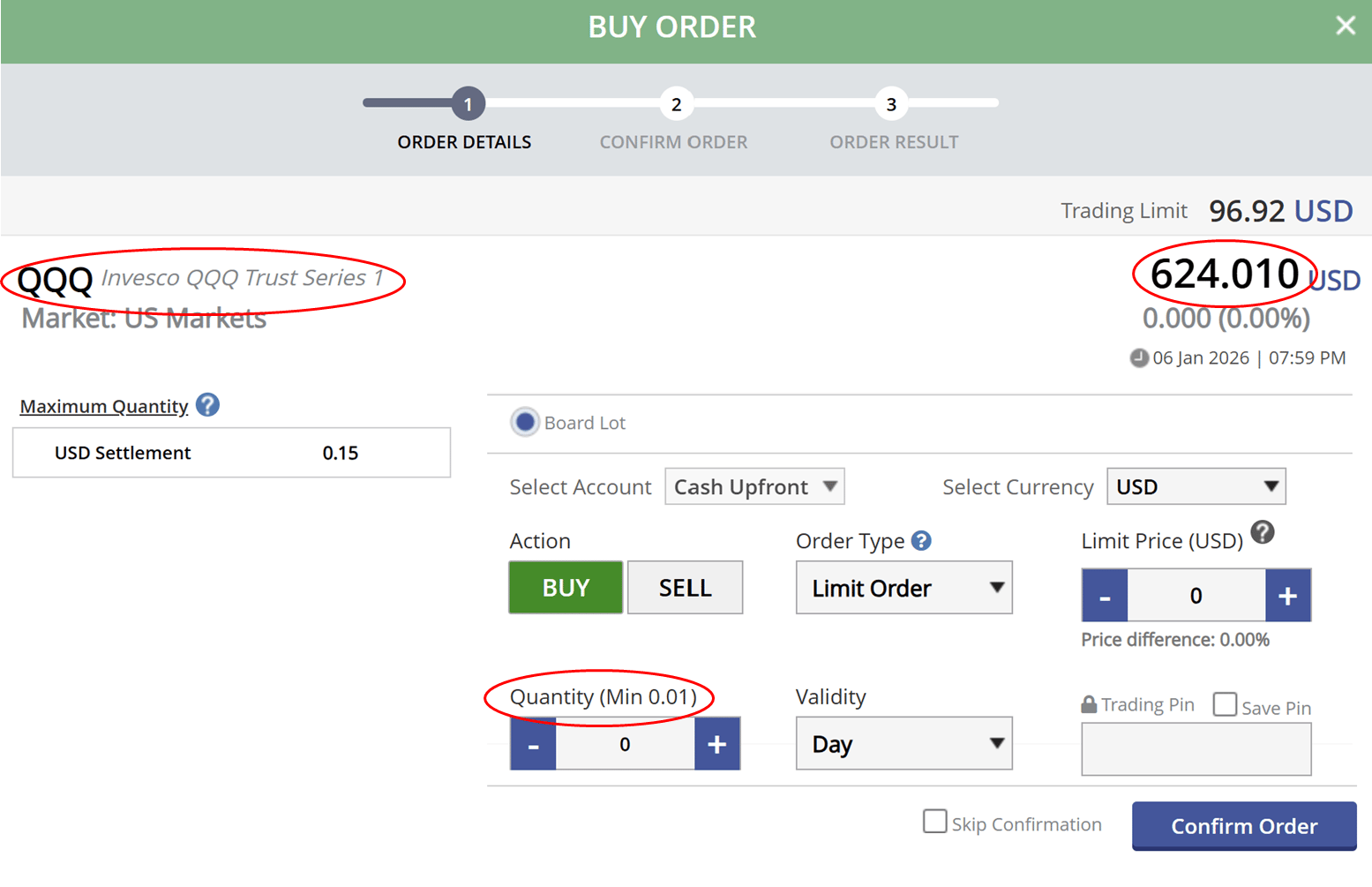1372x887 pixels.
Task: Go to step 1 Order Details
Action: tap(468, 104)
